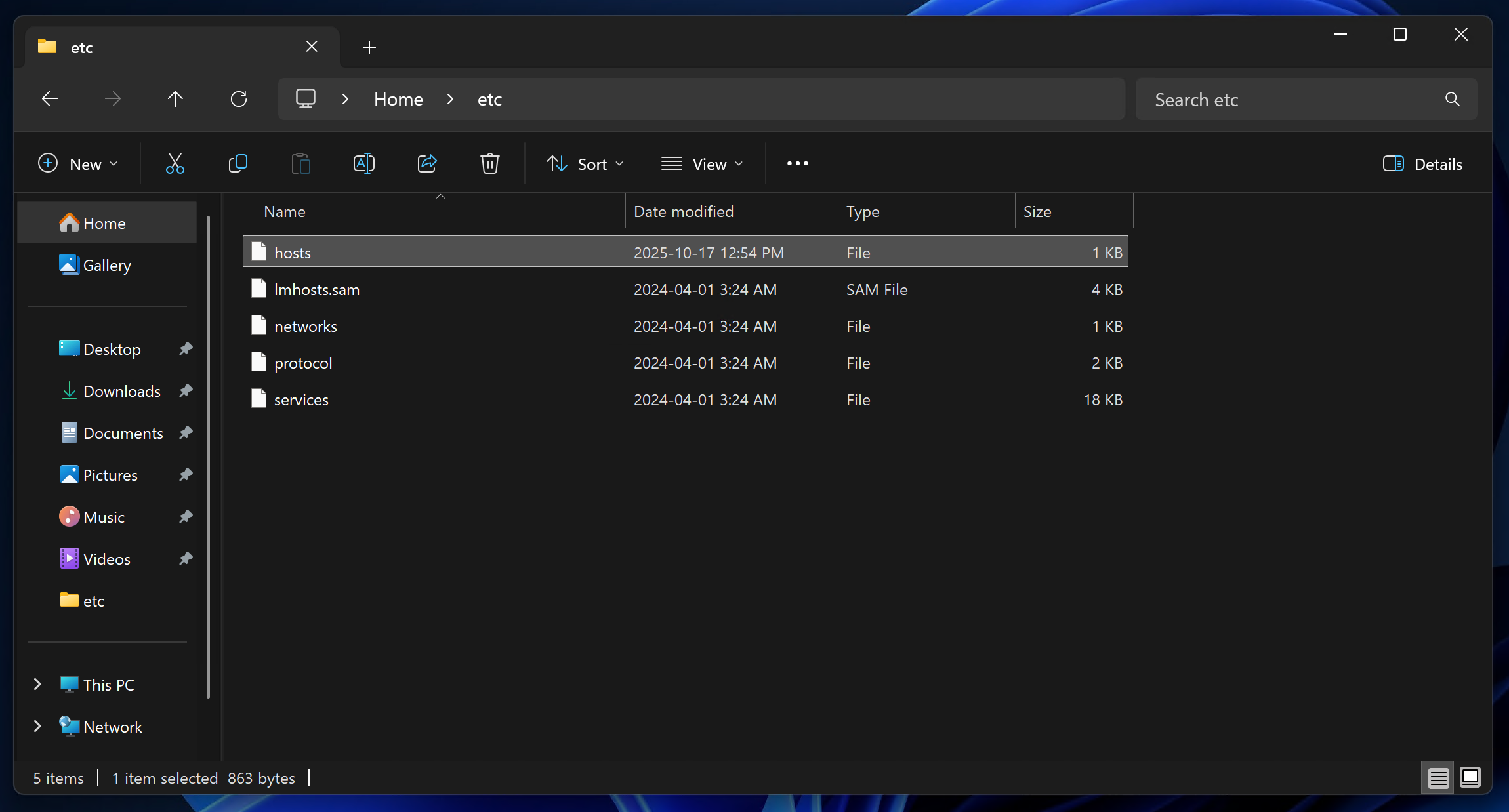This screenshot has height=812, width=1509.
Task: Open the New item dropdown
Action: 78,163
